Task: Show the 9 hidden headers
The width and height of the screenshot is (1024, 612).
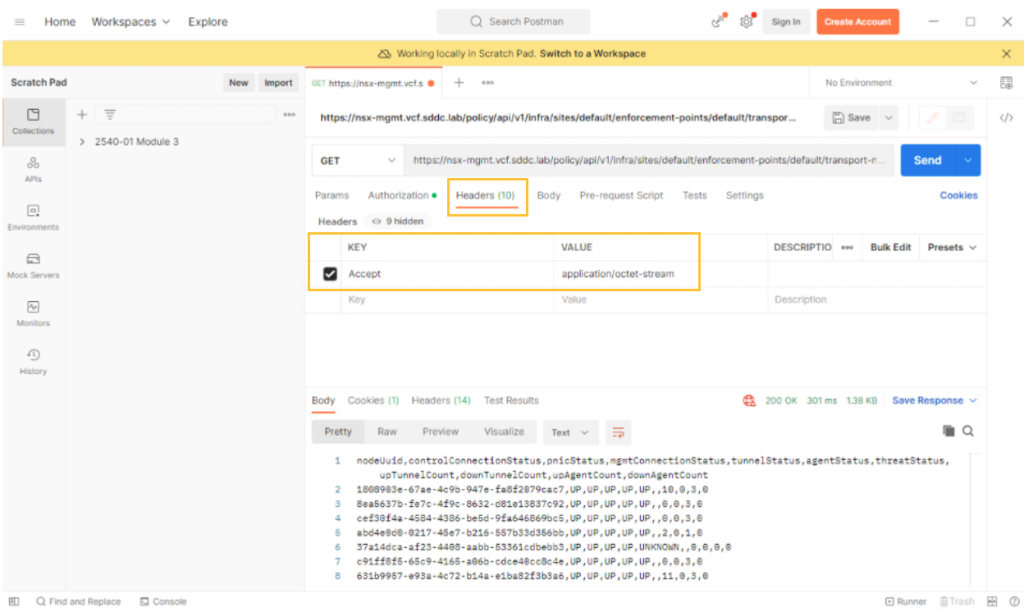Action: click(x=398, y=221)
